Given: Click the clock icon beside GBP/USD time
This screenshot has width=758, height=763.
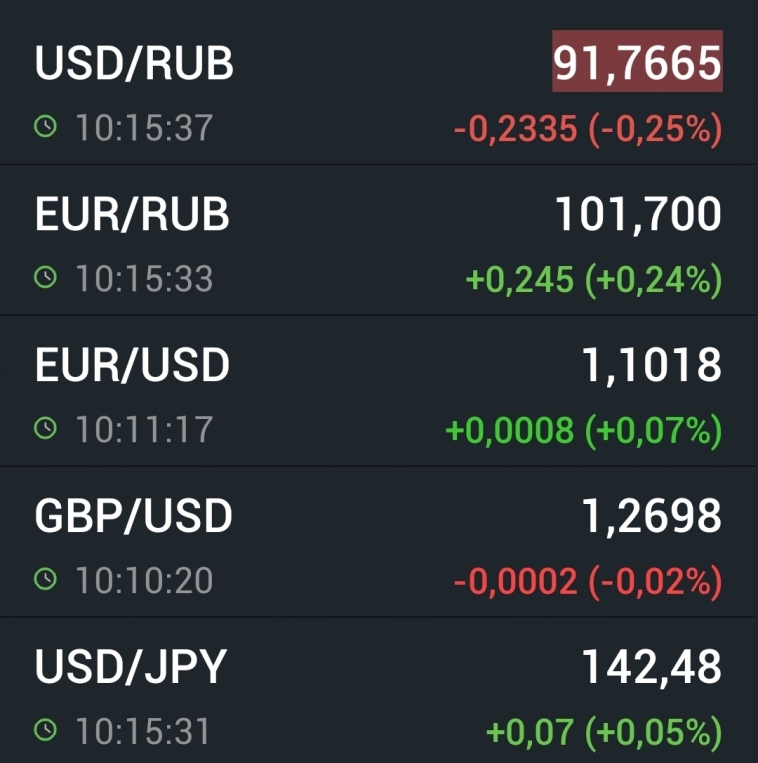Looking at the screenshot, I should 45,580.
